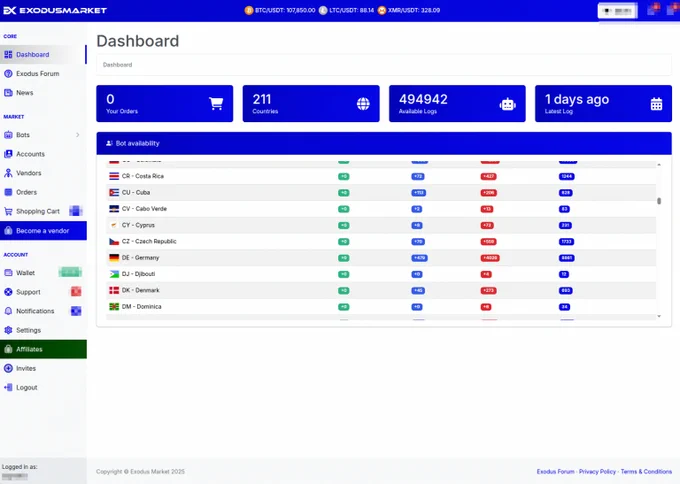680x484 pixels.
Task: Click the Settings gear icon
Action: (8, 330)
